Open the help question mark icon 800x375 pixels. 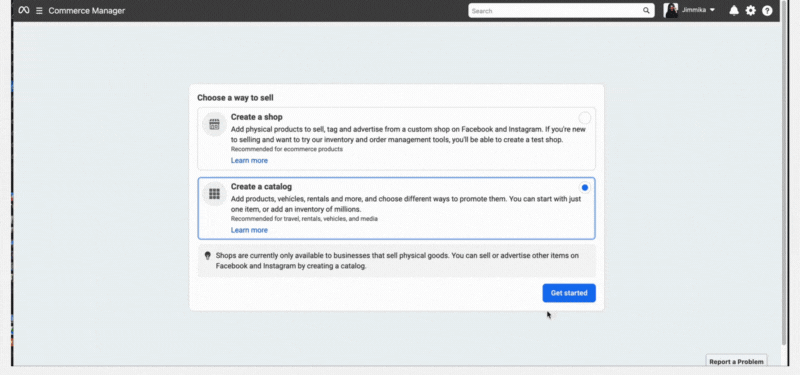(767, 11)
